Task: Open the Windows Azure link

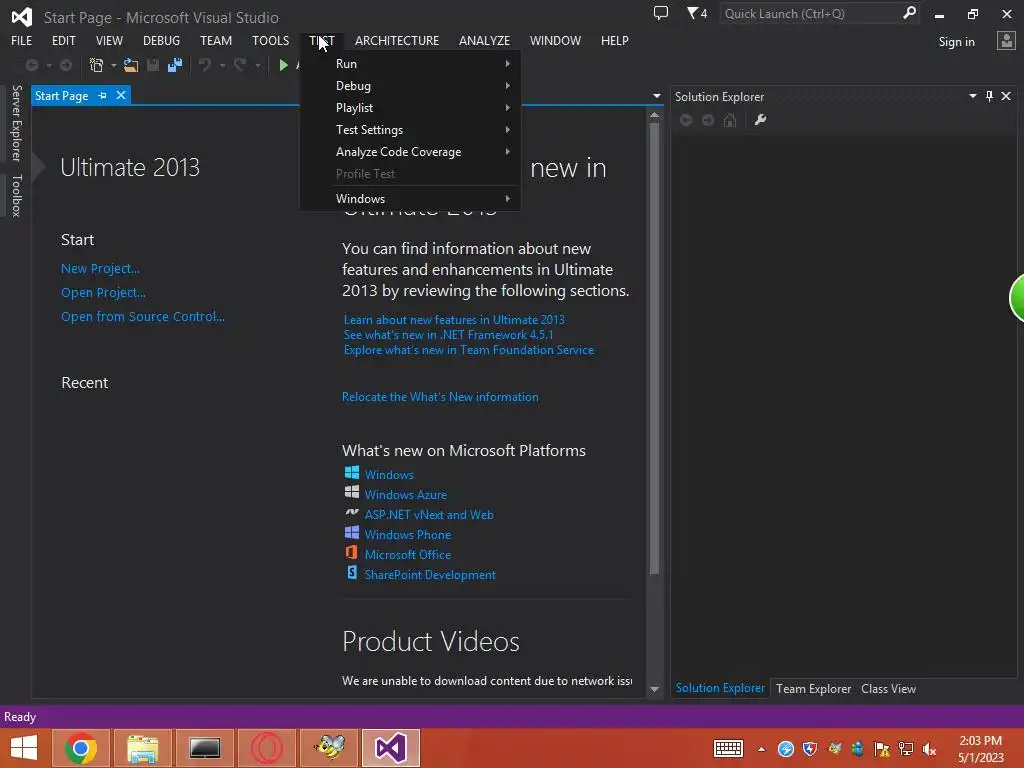Action: [x=406, y=495]
